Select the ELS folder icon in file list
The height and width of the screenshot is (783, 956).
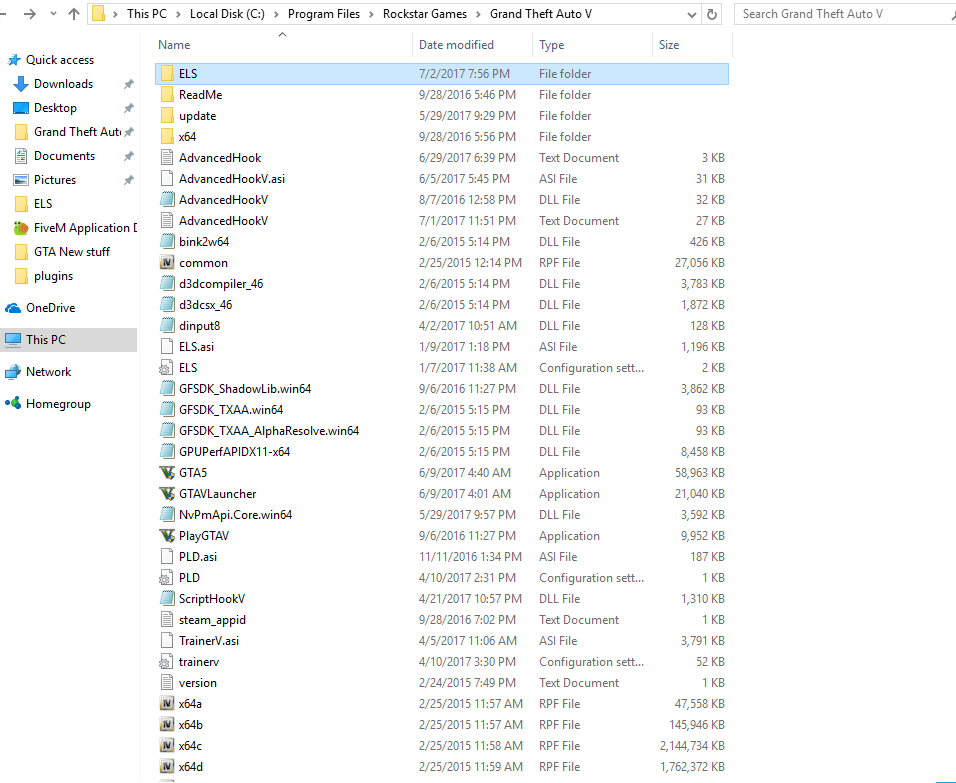(x=167, y=74)
